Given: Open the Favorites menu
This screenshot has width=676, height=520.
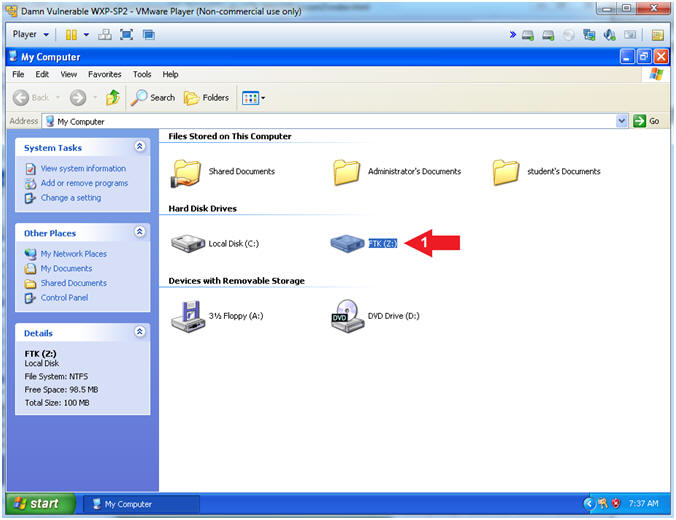Looking at the screenshot, I should (x=104, y=75).
